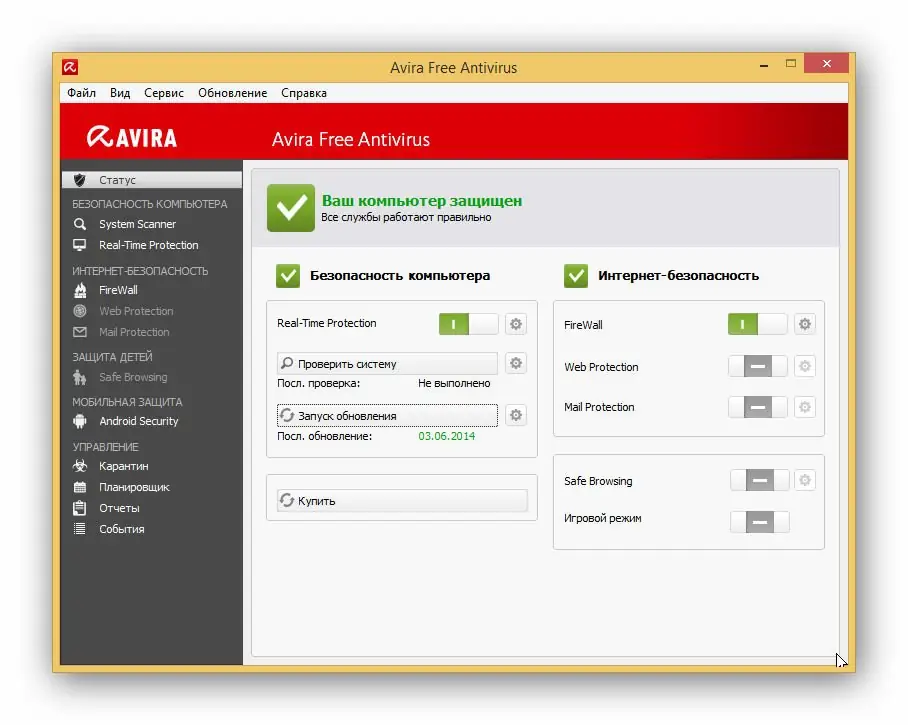Maximize the Avira window
Viewport: 908px width, 725px height.
point(791,64)
